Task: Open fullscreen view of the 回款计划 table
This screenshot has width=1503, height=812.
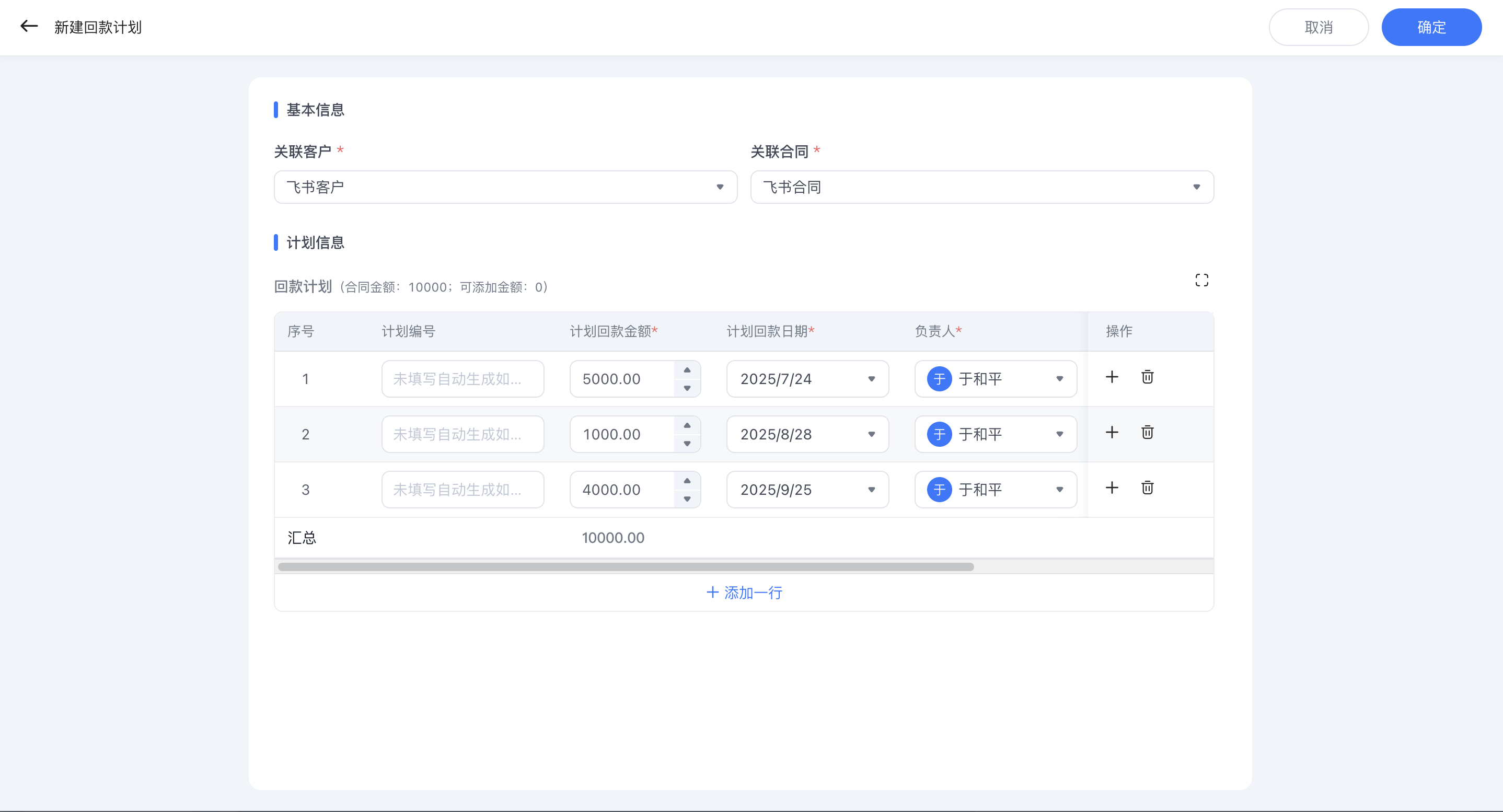Action: click(1202, 280)
